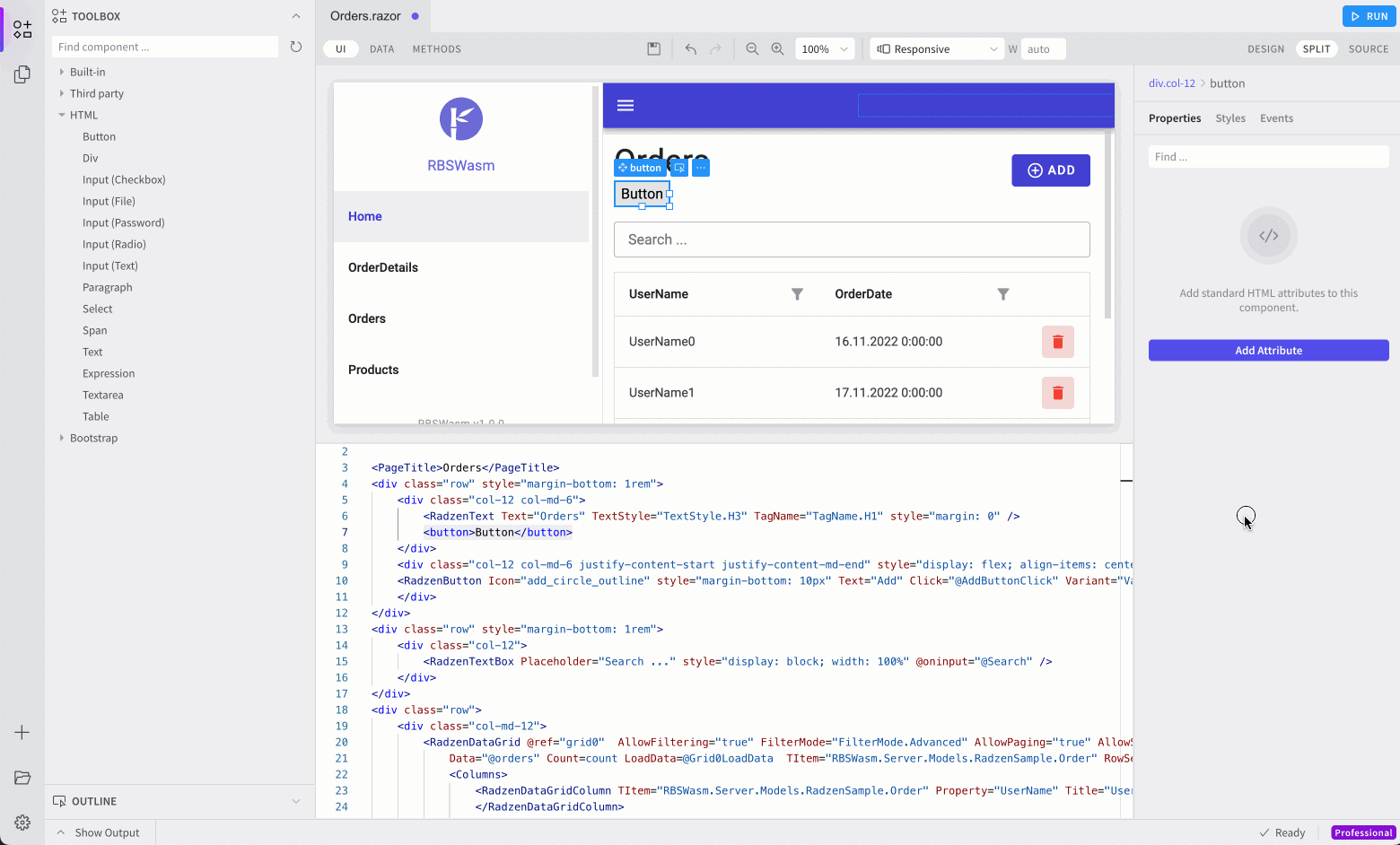The width and height of the screenshot is (1400, 845).
Task: Expand the Bootstrap toolbox group
Action: pos(93,438)
